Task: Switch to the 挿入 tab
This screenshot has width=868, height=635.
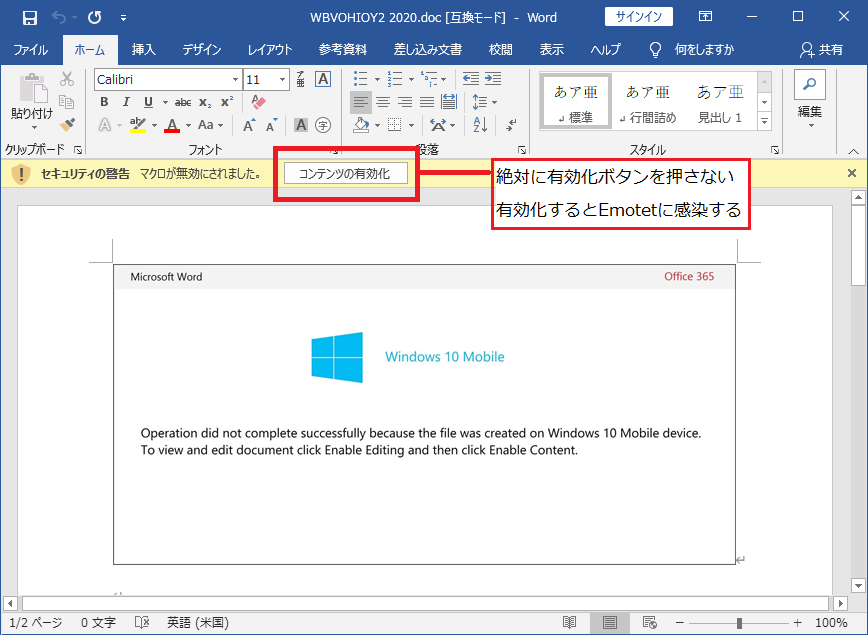Action: (x=143, y=50)
